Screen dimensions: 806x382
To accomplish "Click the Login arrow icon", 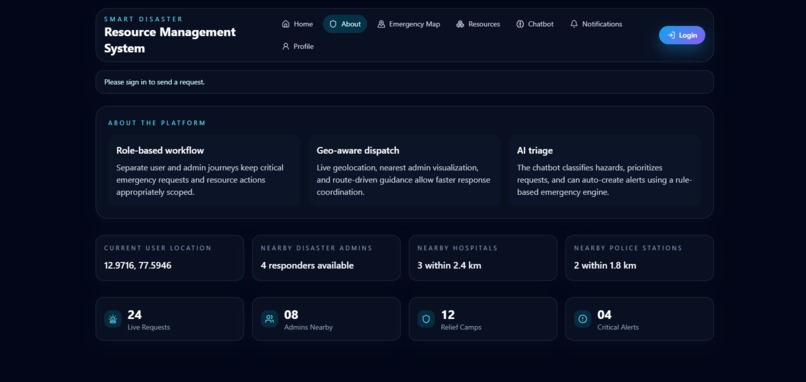I will pos(671,35).
